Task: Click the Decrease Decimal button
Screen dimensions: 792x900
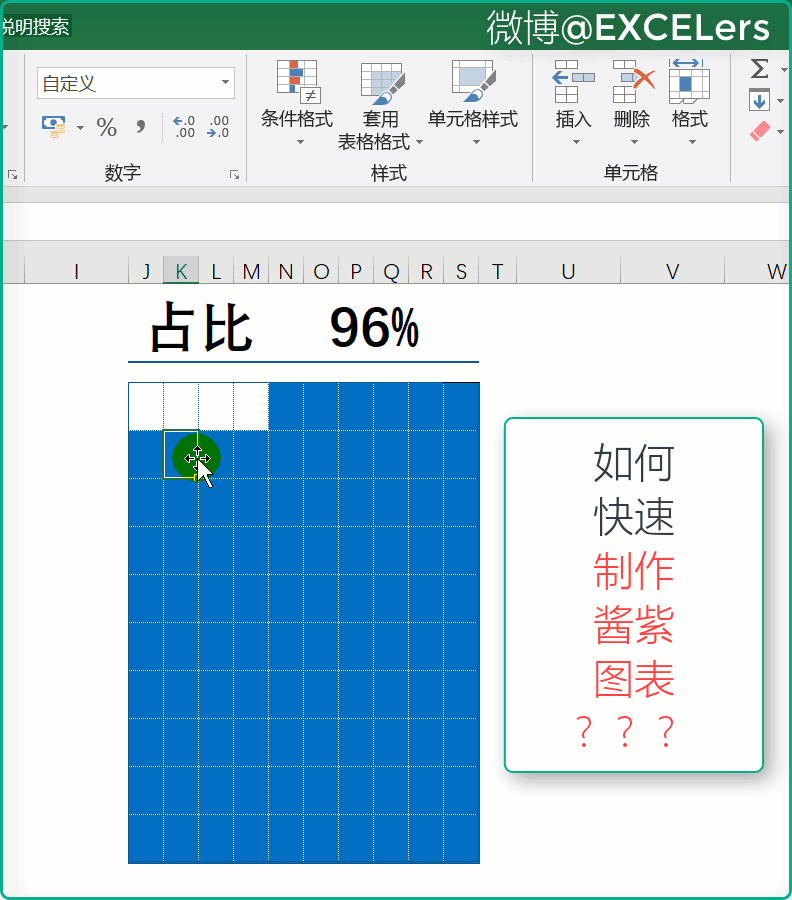Action: (x=218, y=127)
